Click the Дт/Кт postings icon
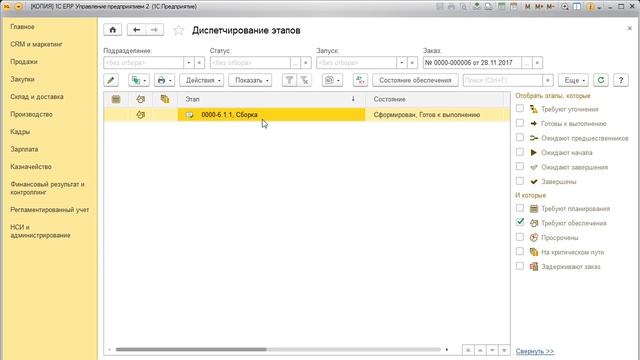The height and width of the screenshot is (360, 640). pyautogui.click(x=360, y=80)
